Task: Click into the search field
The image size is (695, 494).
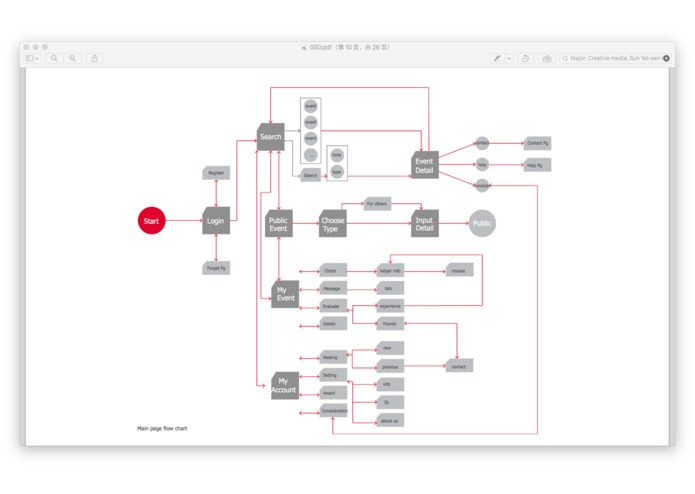Action: [x=615, y=58]
